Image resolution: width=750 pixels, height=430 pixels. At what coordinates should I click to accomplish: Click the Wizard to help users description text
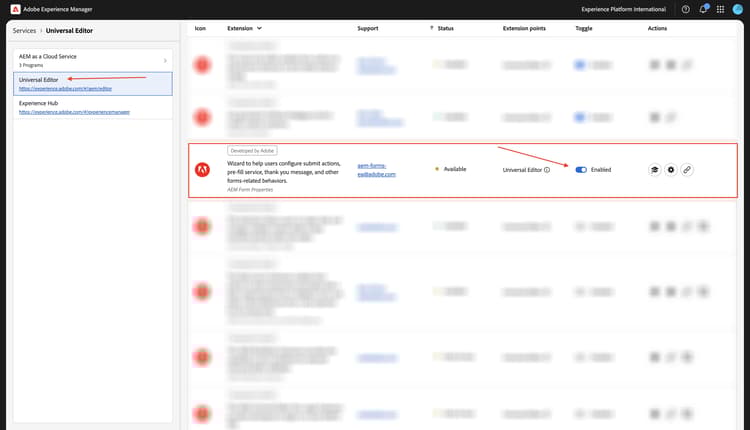[284, 172]
